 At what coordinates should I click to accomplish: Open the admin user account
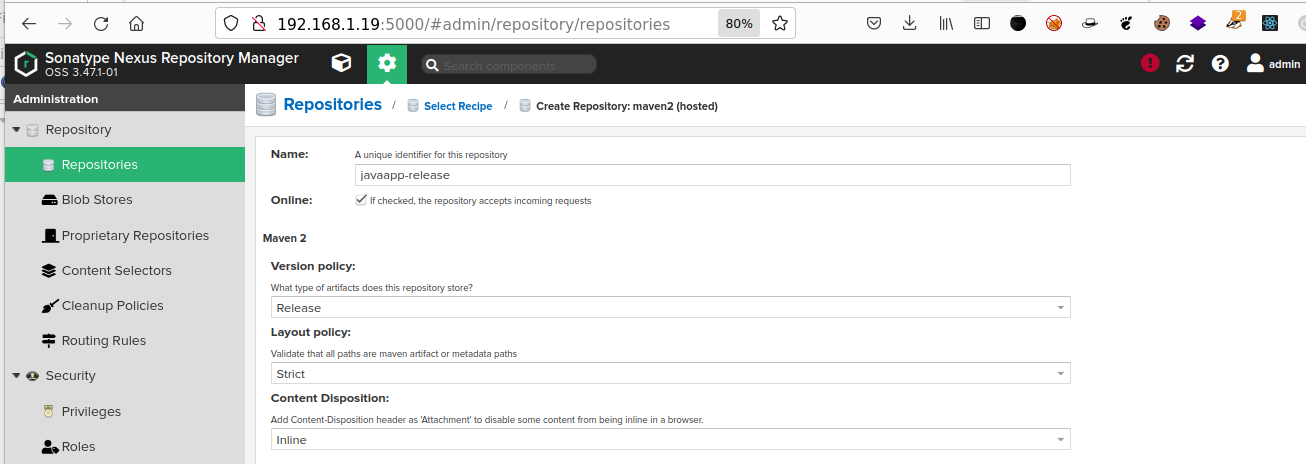(1273, 63)
